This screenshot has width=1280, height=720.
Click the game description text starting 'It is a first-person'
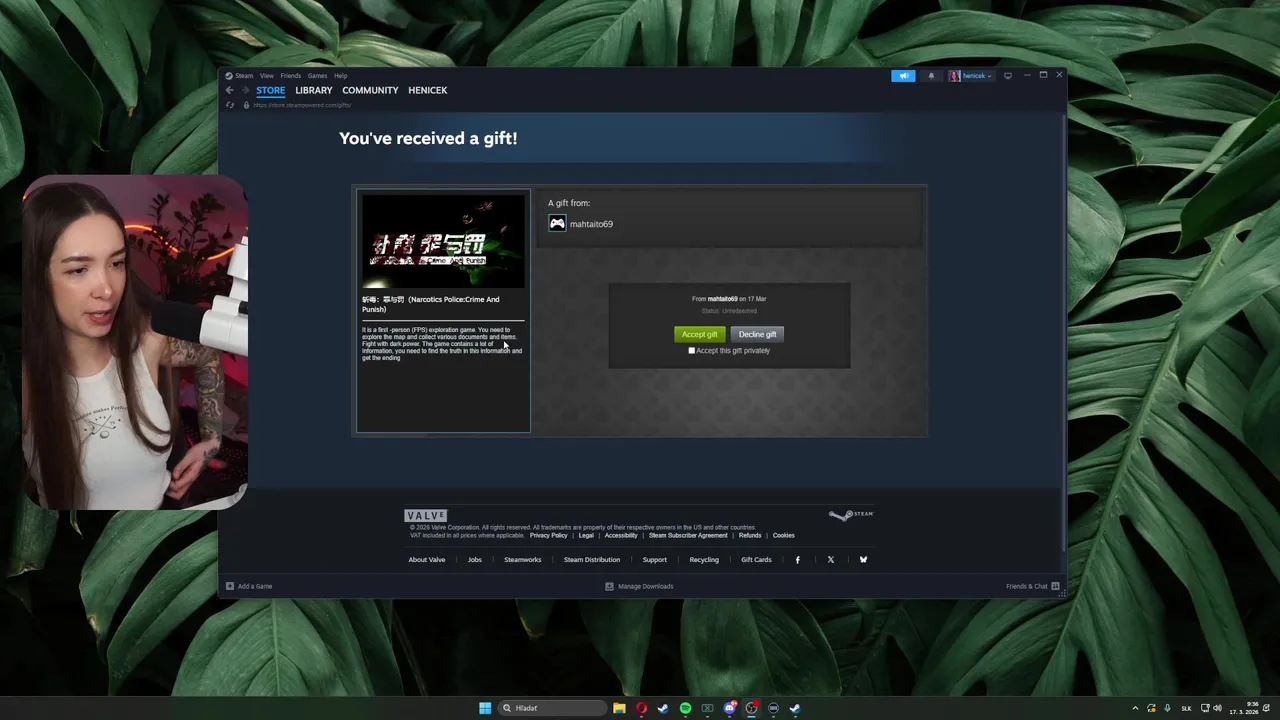[x=442, y=344]
